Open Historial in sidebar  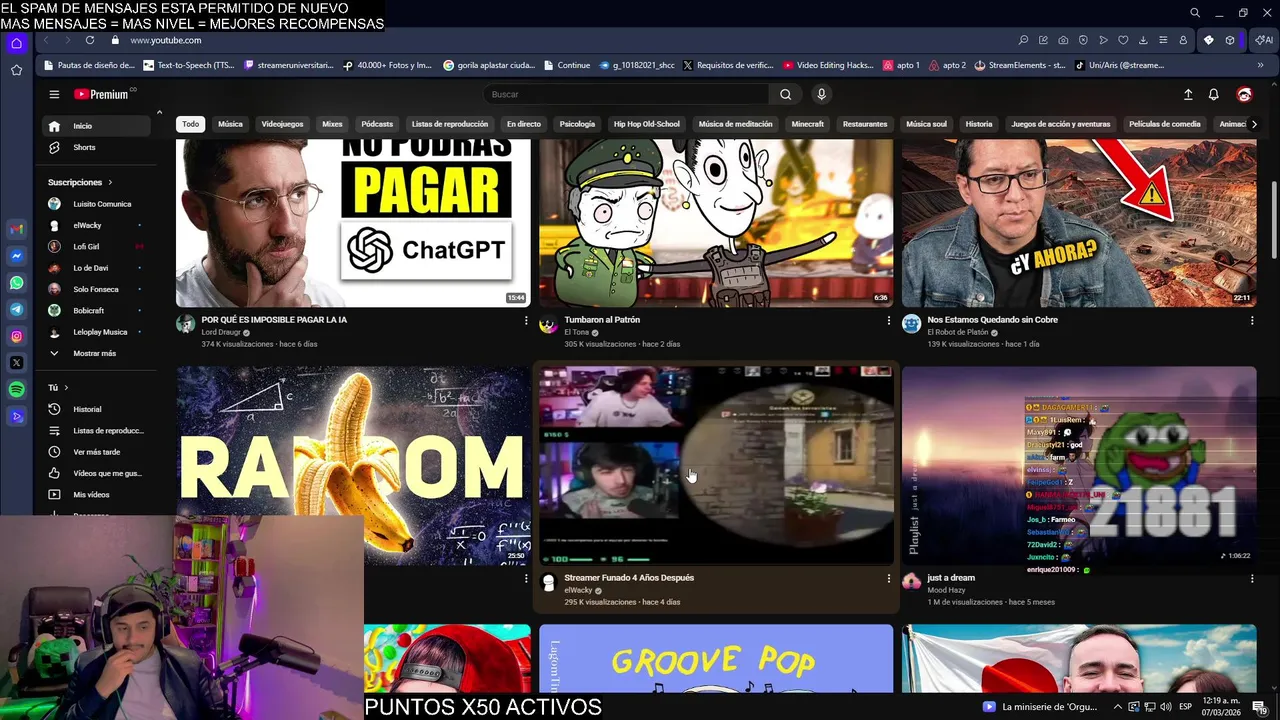click(98, 409)
